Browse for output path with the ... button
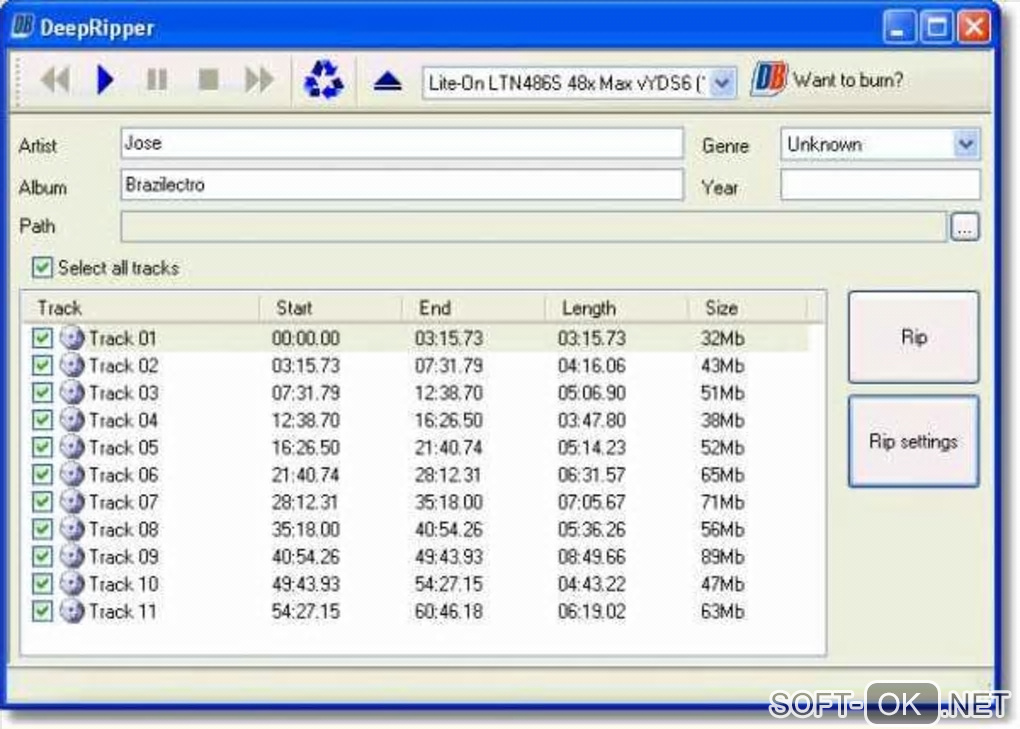The width and height of the screenshot is (1020, 729). point(965,227)
